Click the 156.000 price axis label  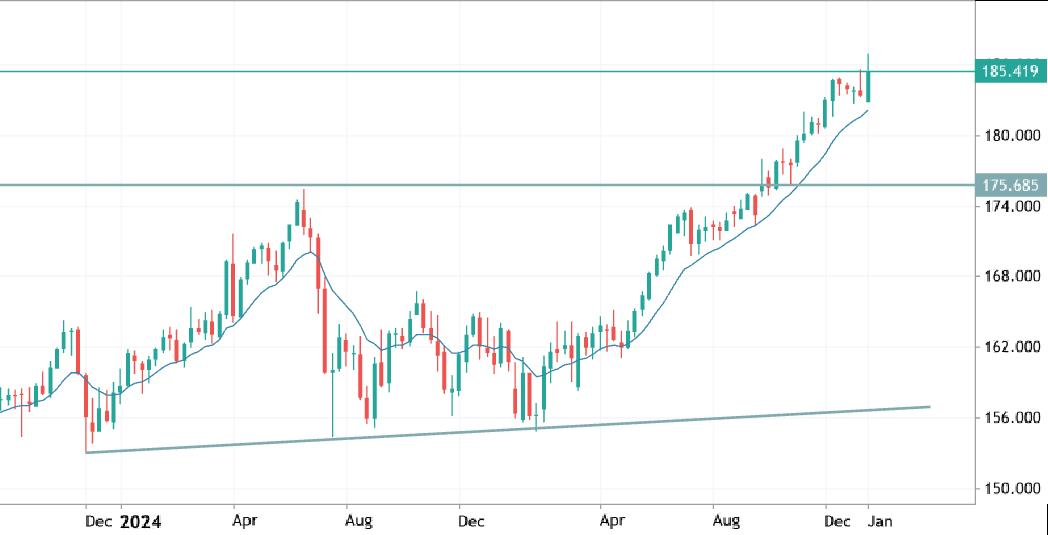(x=1009, y=418)
